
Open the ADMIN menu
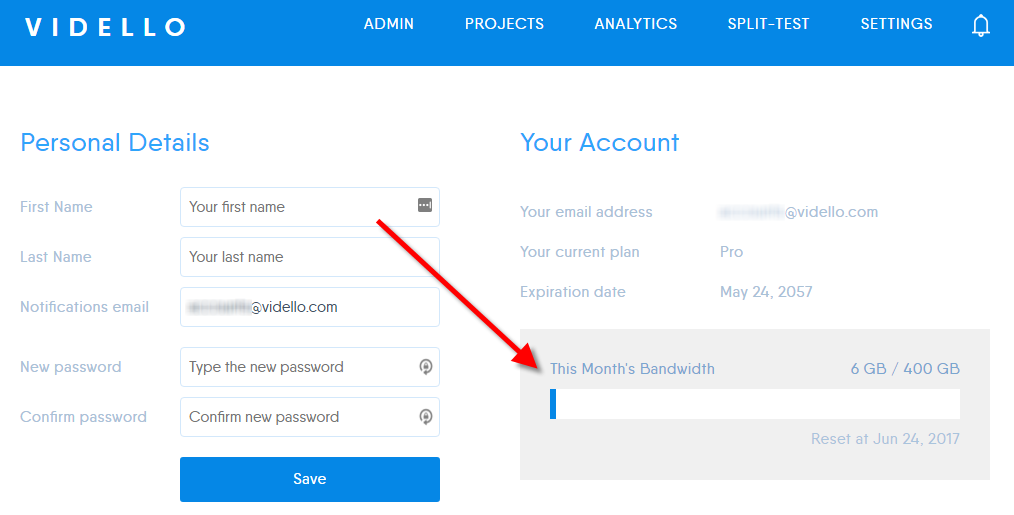pyautogui.click(x=389, y=24)
